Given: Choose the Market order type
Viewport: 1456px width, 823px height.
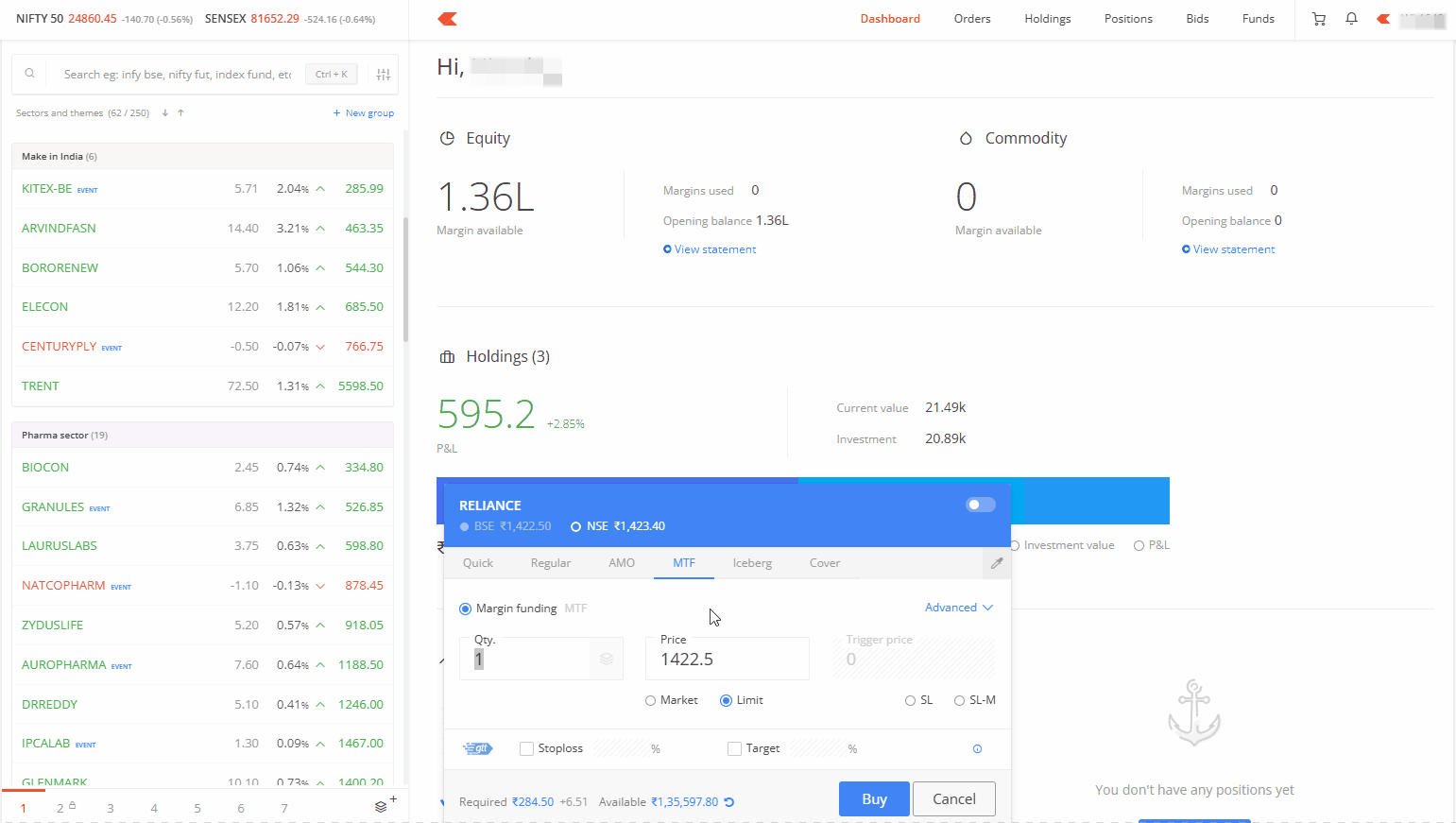Looking at the screenshot, I should pos(650,700).
